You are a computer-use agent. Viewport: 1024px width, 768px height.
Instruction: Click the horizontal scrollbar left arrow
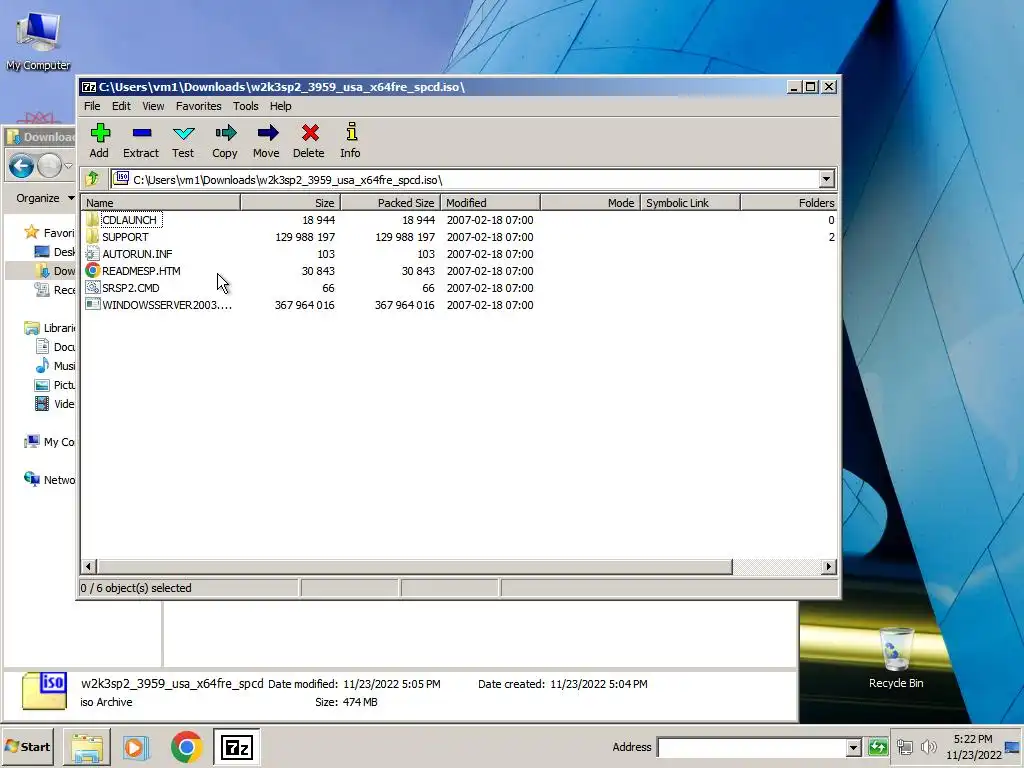click(89, 566)
